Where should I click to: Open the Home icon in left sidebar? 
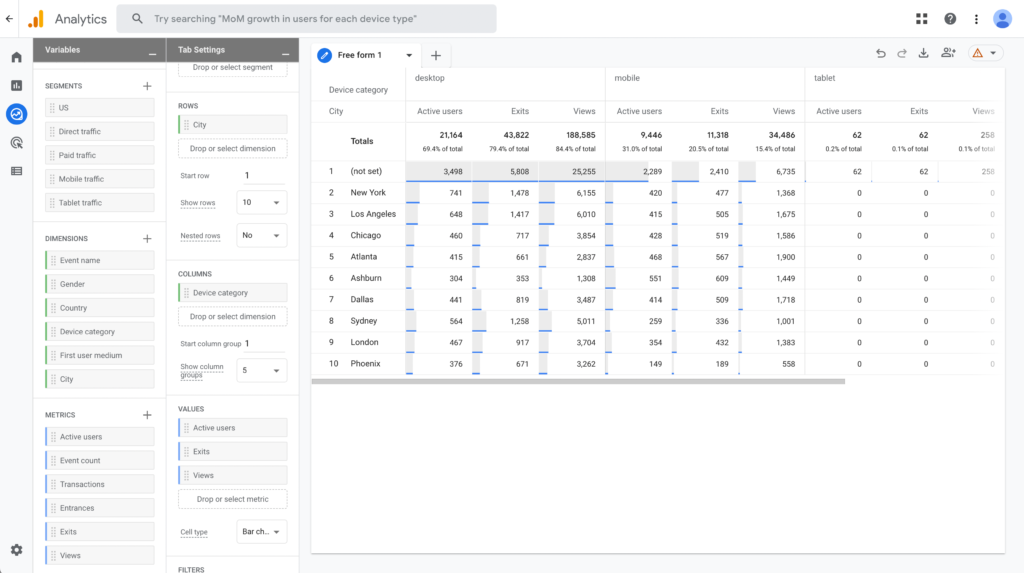16,58
